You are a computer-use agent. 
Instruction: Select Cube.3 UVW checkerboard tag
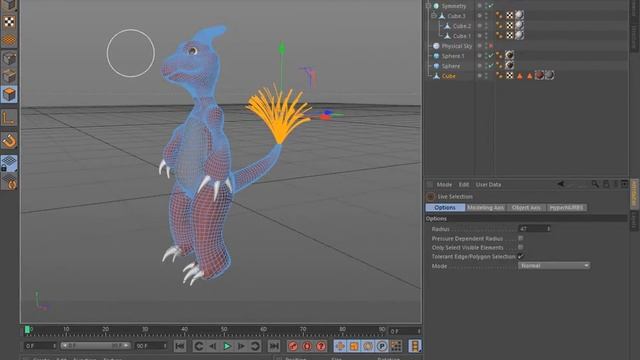click(509, 16)
